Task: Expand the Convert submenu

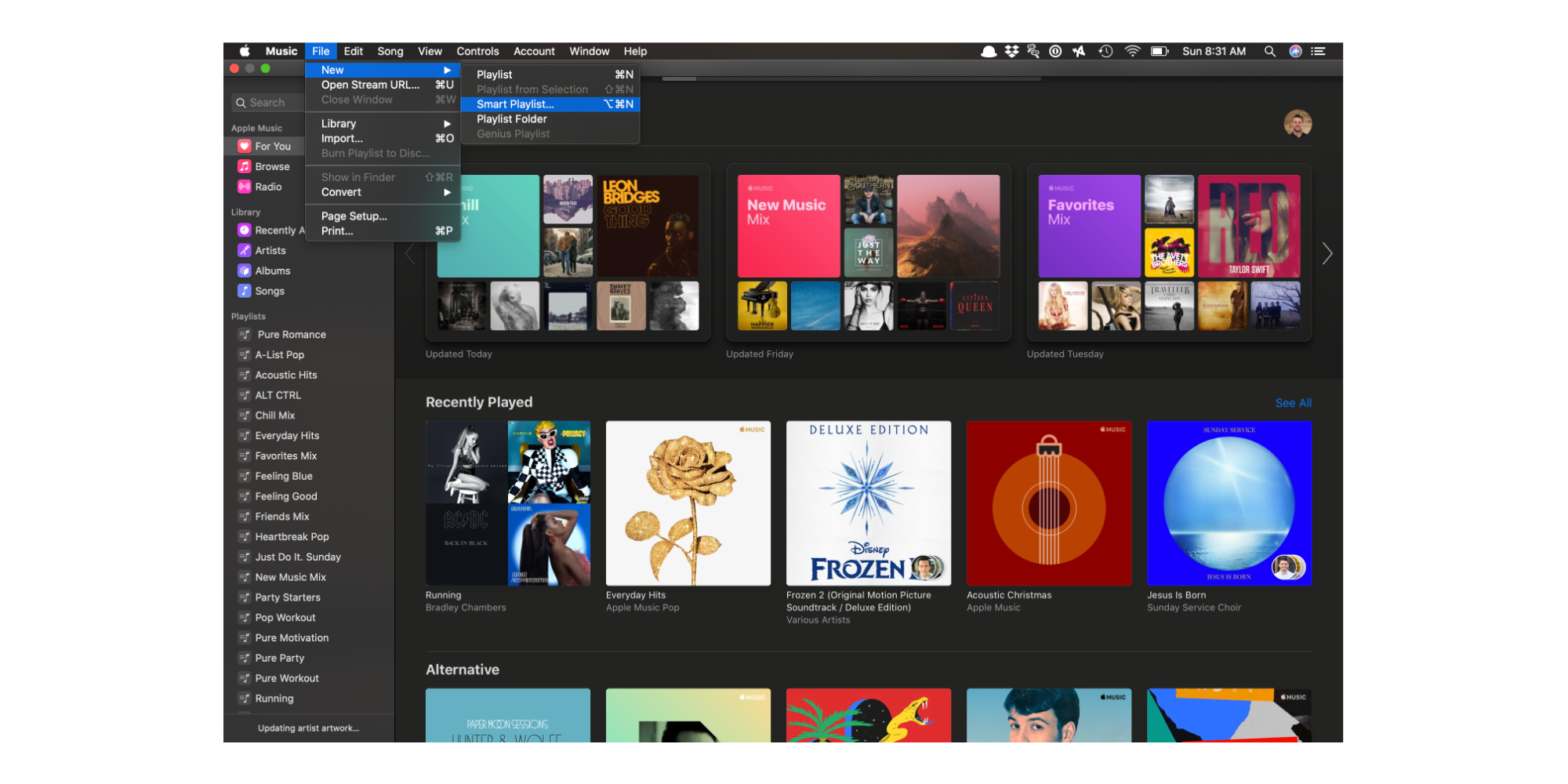Action: [382, 192]
